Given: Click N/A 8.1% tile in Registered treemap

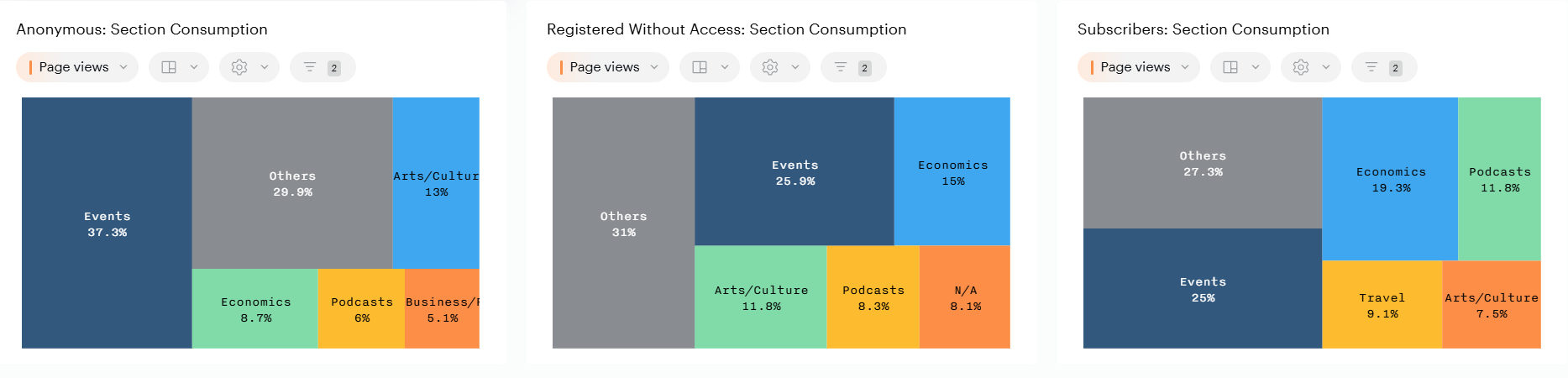Looking at the screenshot, I should click(965, 297).
